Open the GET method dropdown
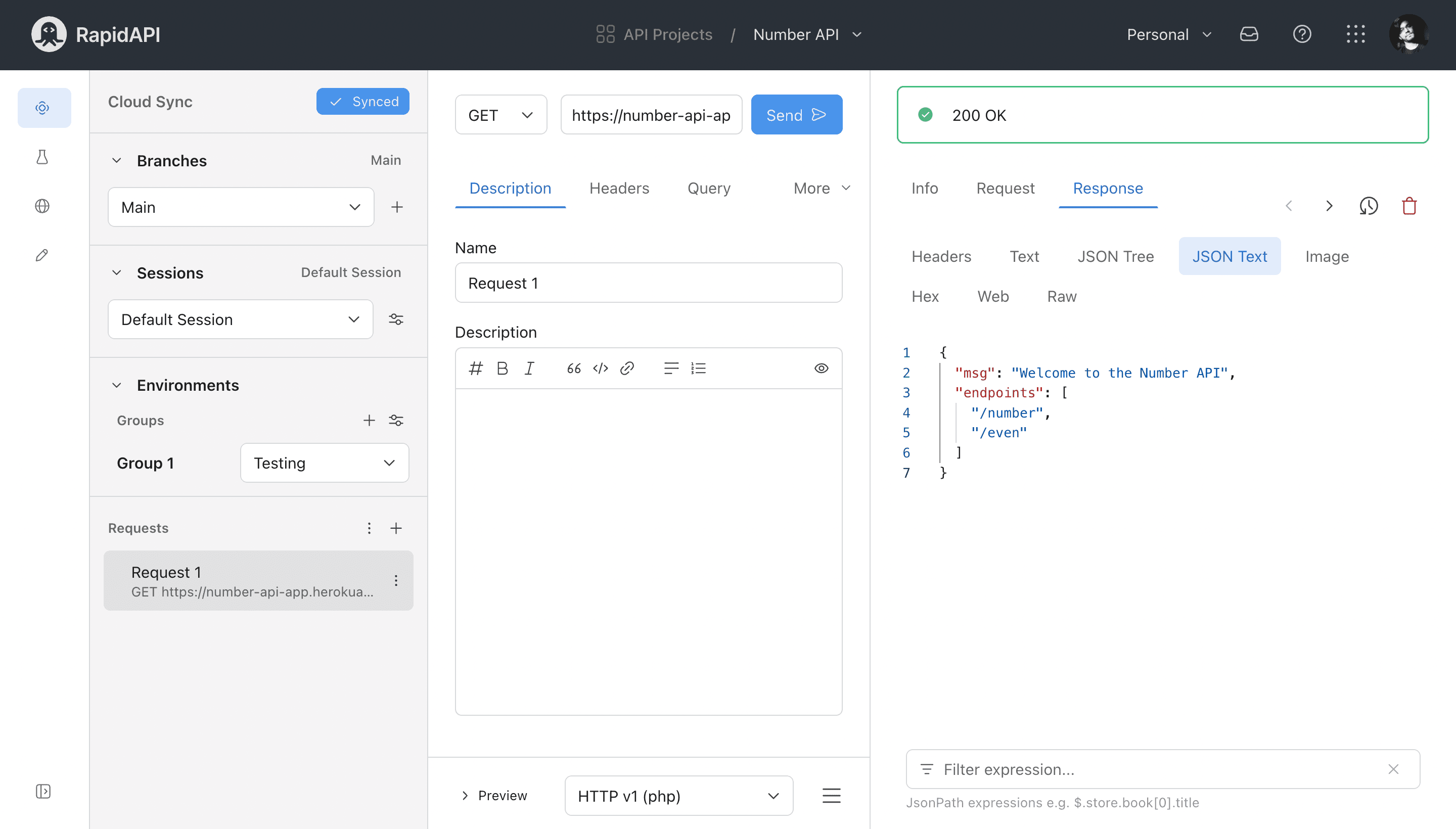The image size is (1456, 829). point(501,115)
